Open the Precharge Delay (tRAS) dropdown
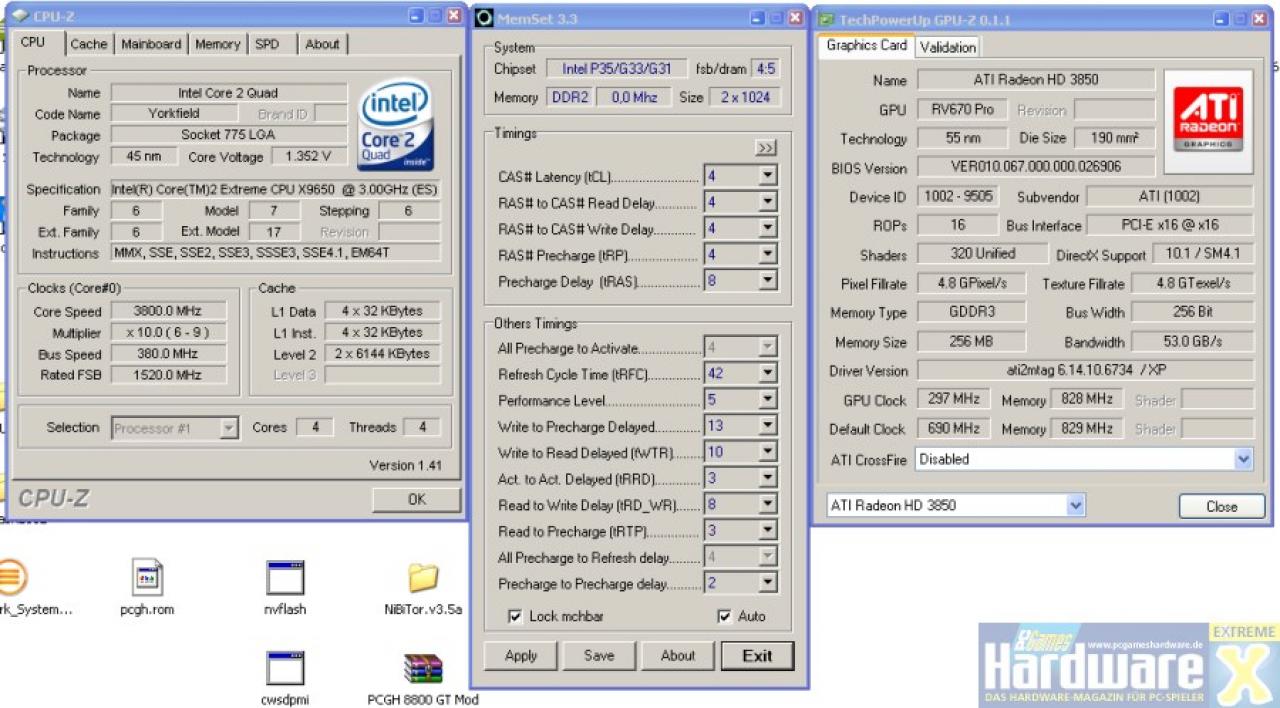 (x=768, y=281)
